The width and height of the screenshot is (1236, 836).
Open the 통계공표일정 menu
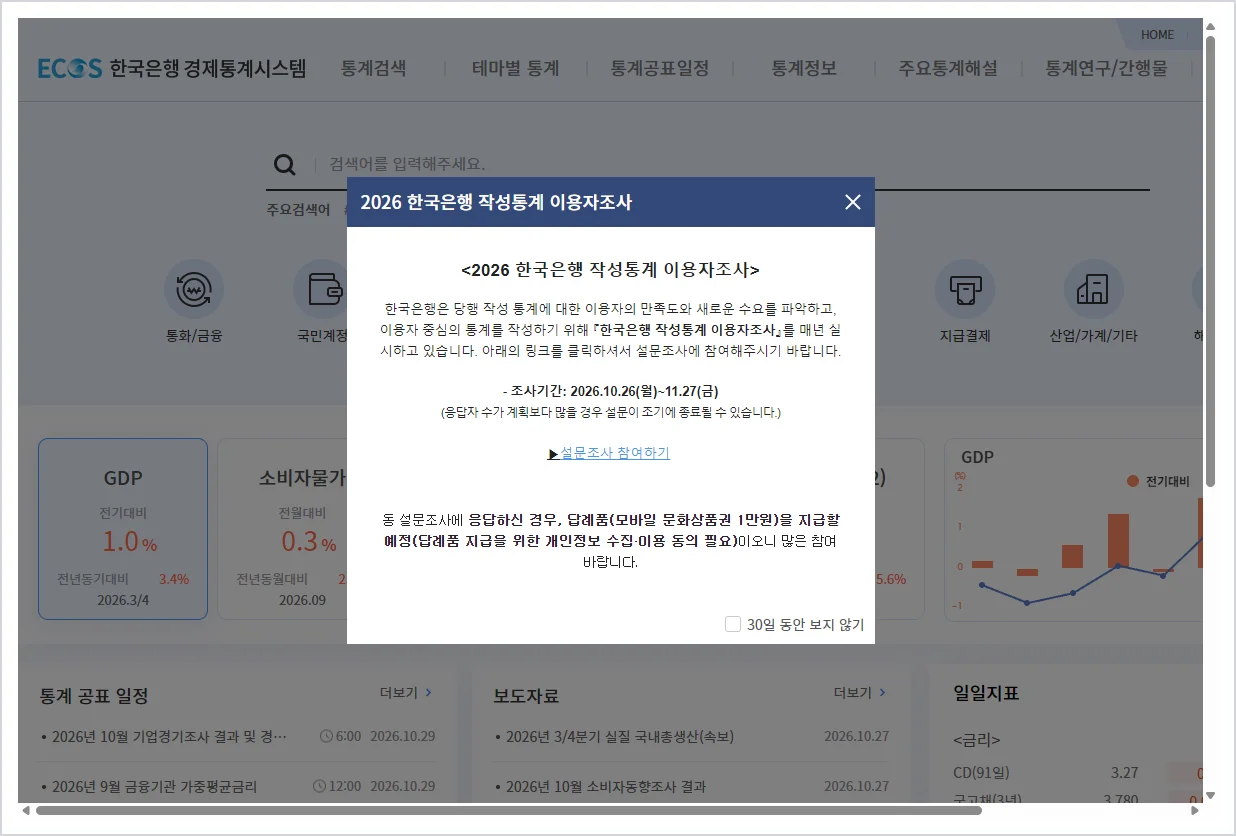(660, 68)
